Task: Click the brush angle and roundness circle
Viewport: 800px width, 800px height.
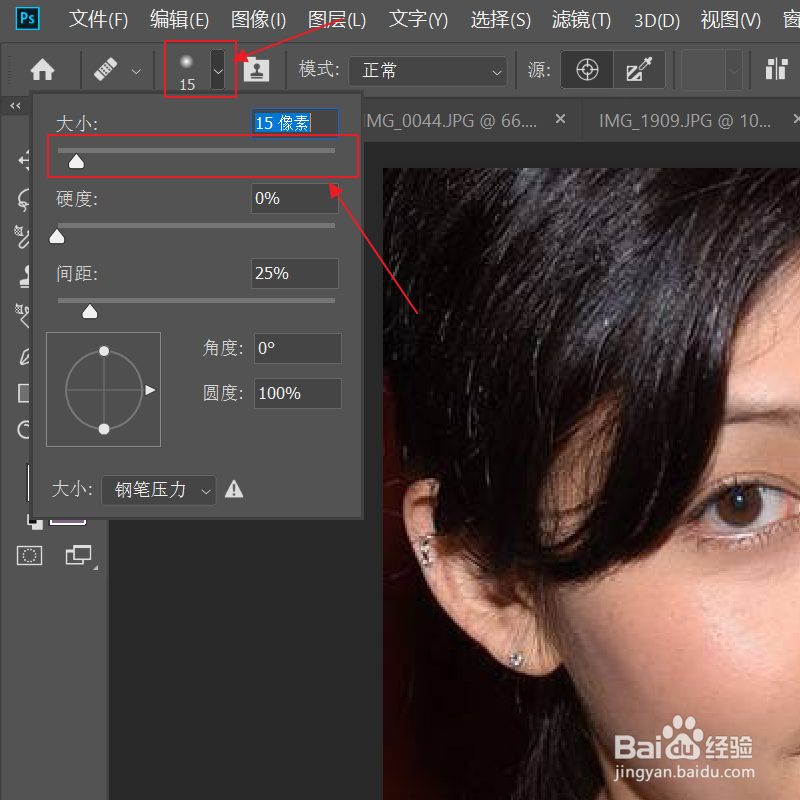Action: pos(104,389)
